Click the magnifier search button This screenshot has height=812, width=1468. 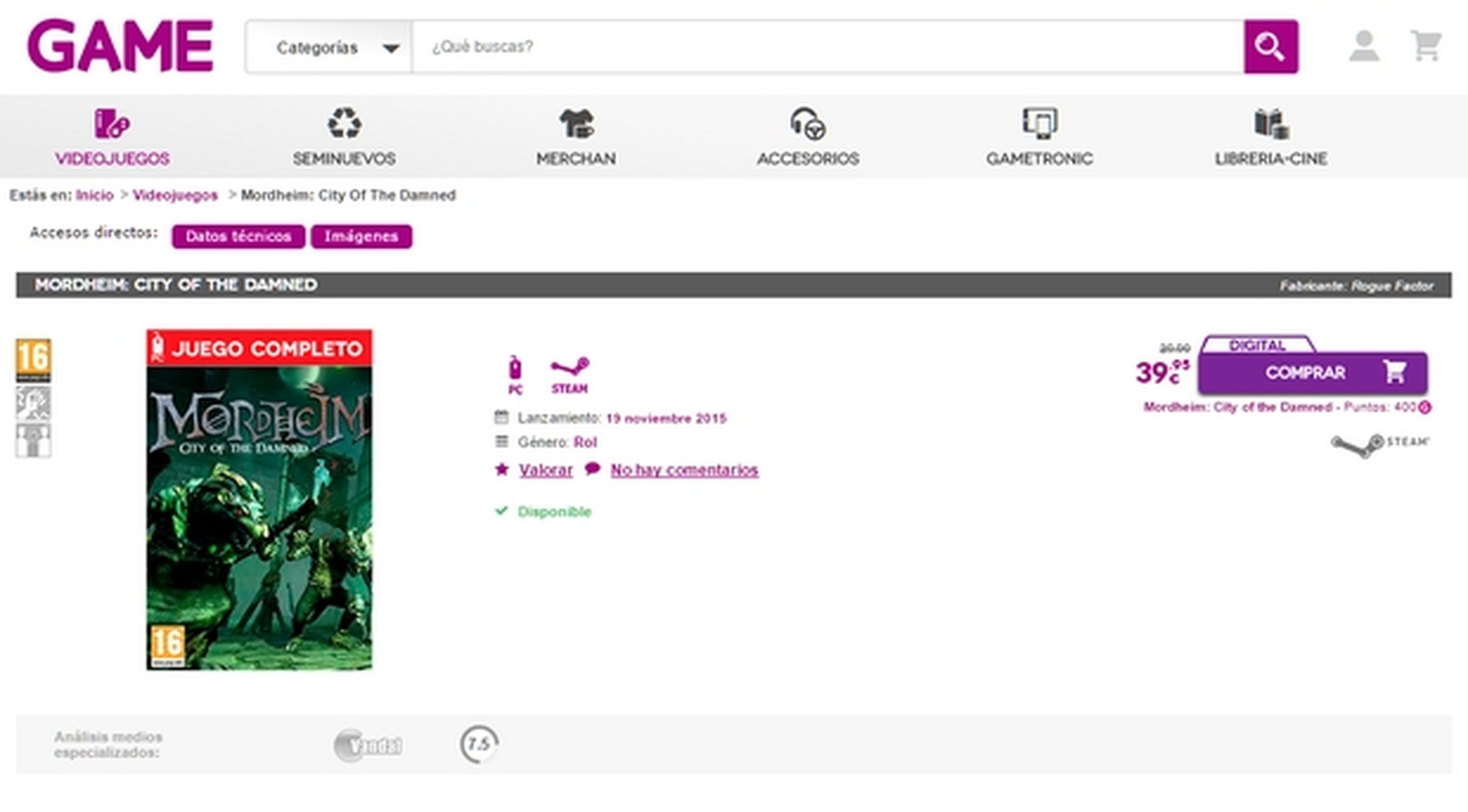tap(1271, 47)
